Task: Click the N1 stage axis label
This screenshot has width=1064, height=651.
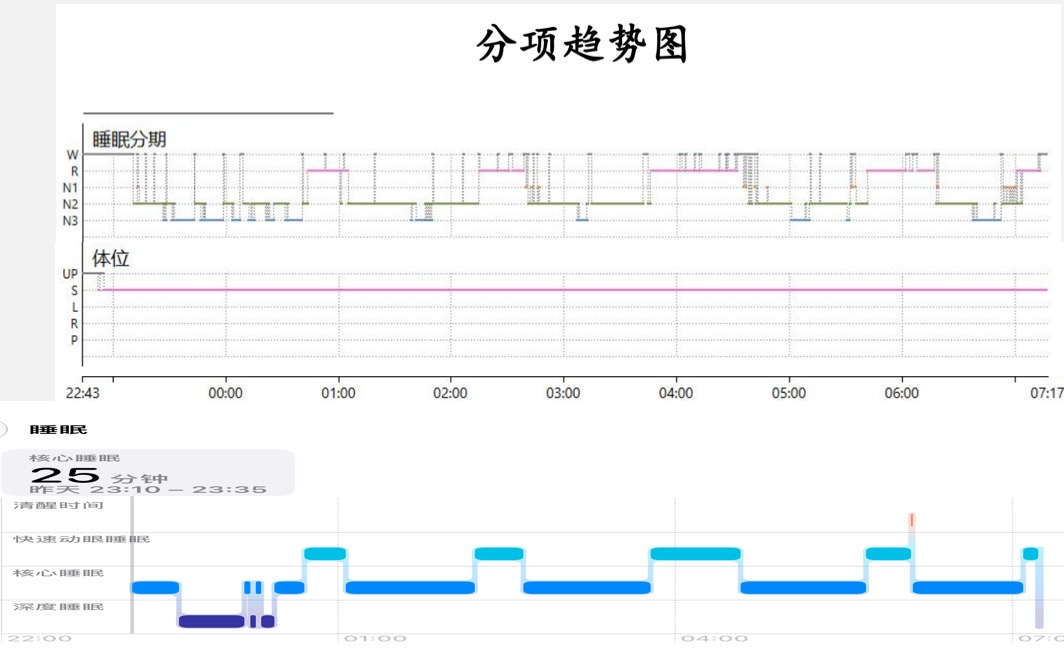Action: pos(71,188)
